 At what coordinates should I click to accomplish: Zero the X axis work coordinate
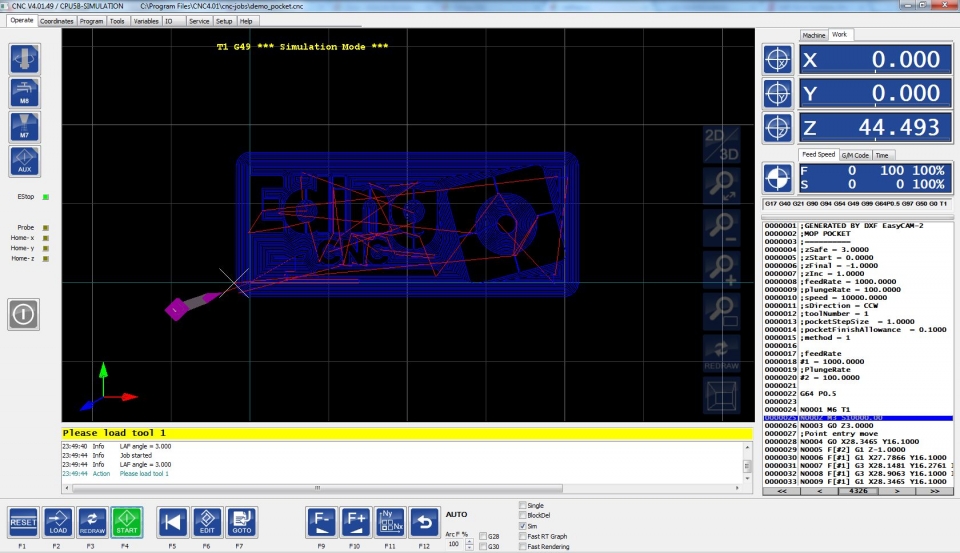click(x=778, y=59)
